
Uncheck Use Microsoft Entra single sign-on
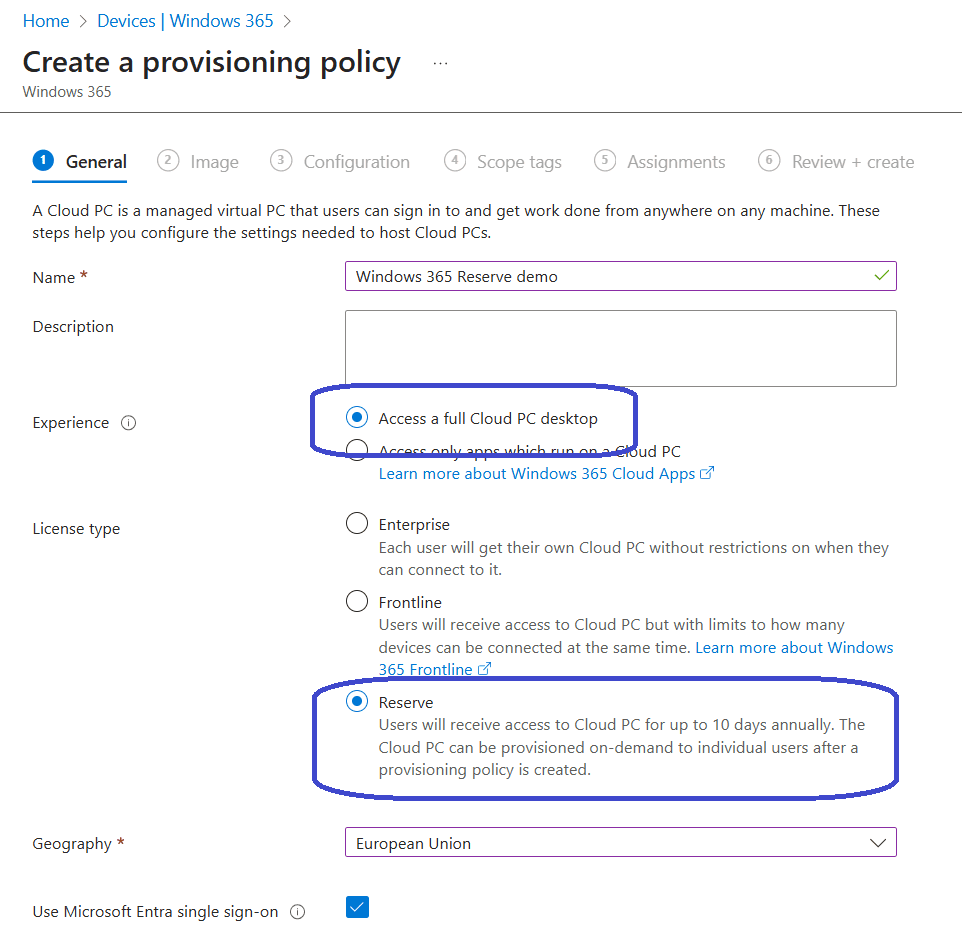coord(357,908)
